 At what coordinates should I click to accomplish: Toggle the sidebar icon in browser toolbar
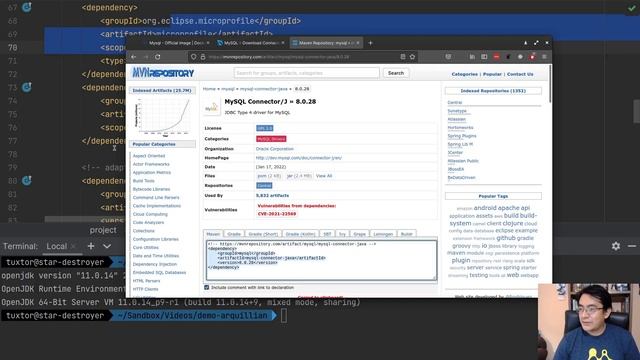(484, 57)
